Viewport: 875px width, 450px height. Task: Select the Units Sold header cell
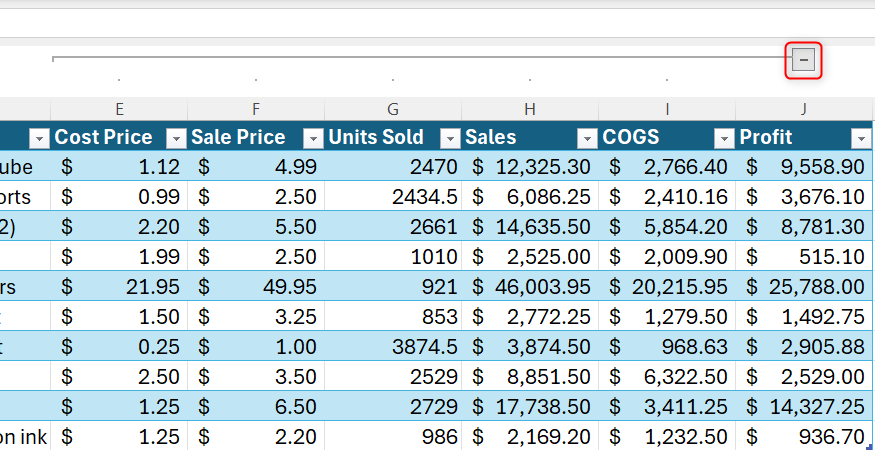coord(393,137)
